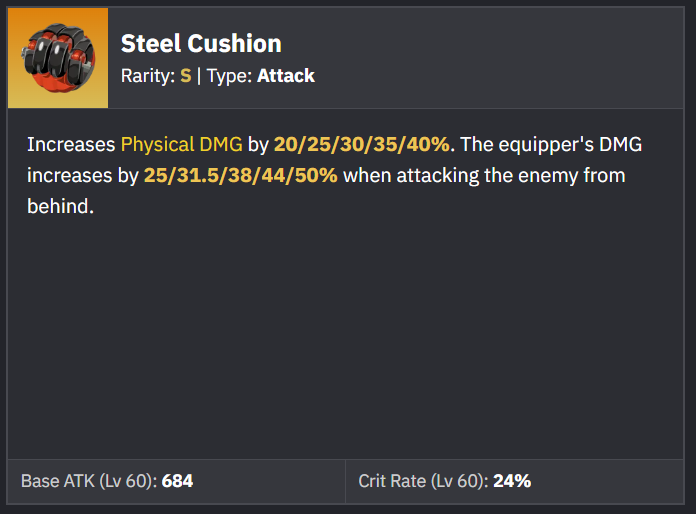
Task: Click the word by before the 20/25/30/35/40% values
Action: 258,145
